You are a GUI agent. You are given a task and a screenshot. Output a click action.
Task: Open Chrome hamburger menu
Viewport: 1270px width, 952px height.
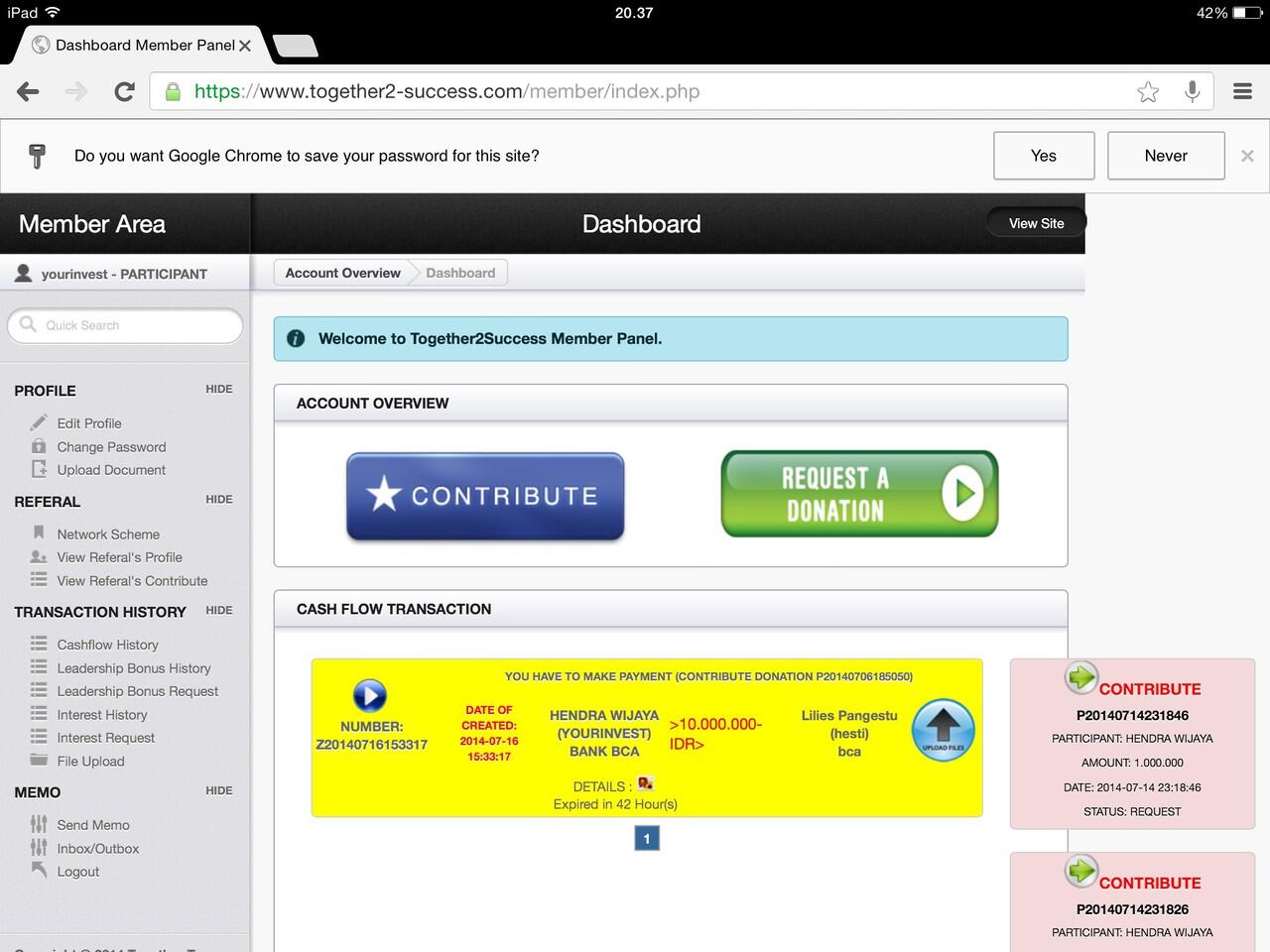1242,91
